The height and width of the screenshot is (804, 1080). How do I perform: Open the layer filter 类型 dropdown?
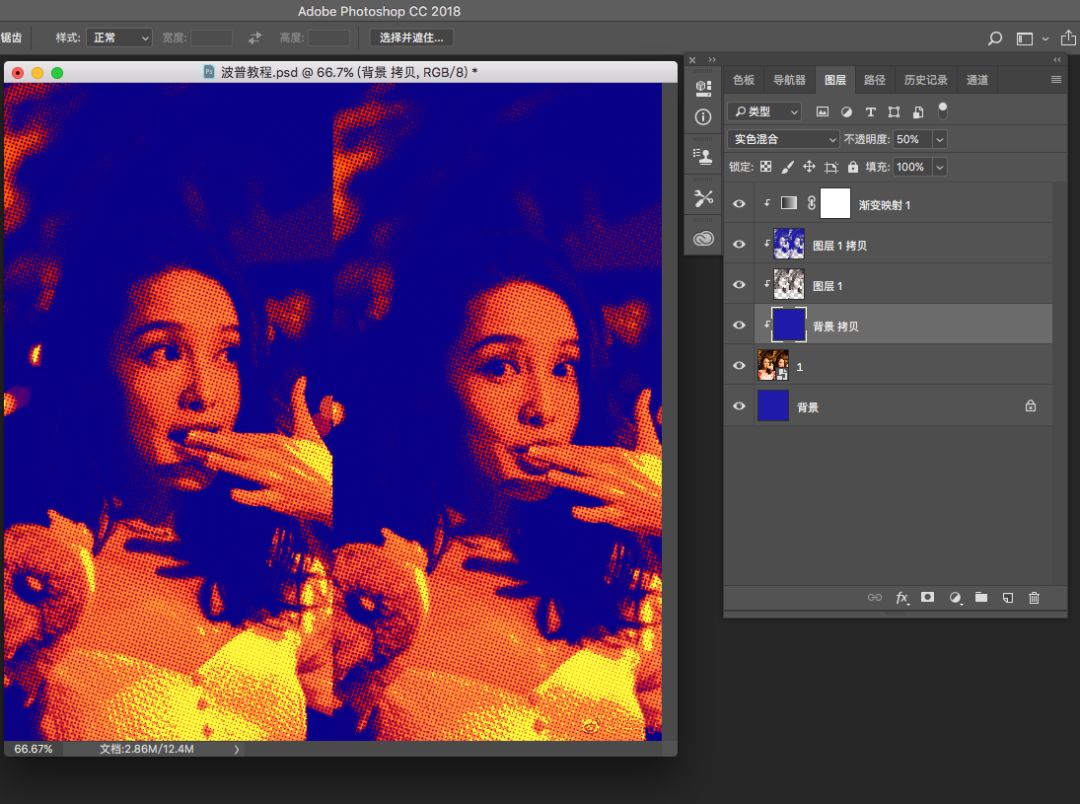point(764,112)
